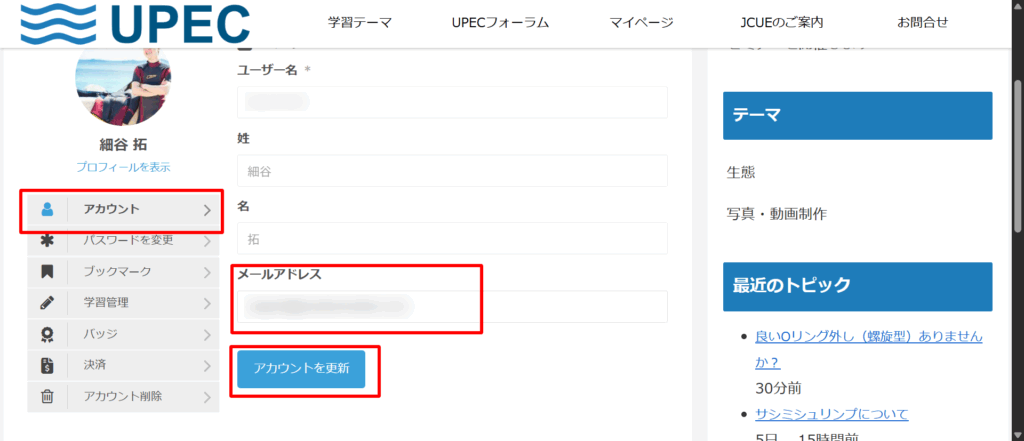The width and height of the screenshot is (1024, 441).
Task: Click the bookmark icon in sidebar
Action: pyautogui.click(x=47, y=271)
